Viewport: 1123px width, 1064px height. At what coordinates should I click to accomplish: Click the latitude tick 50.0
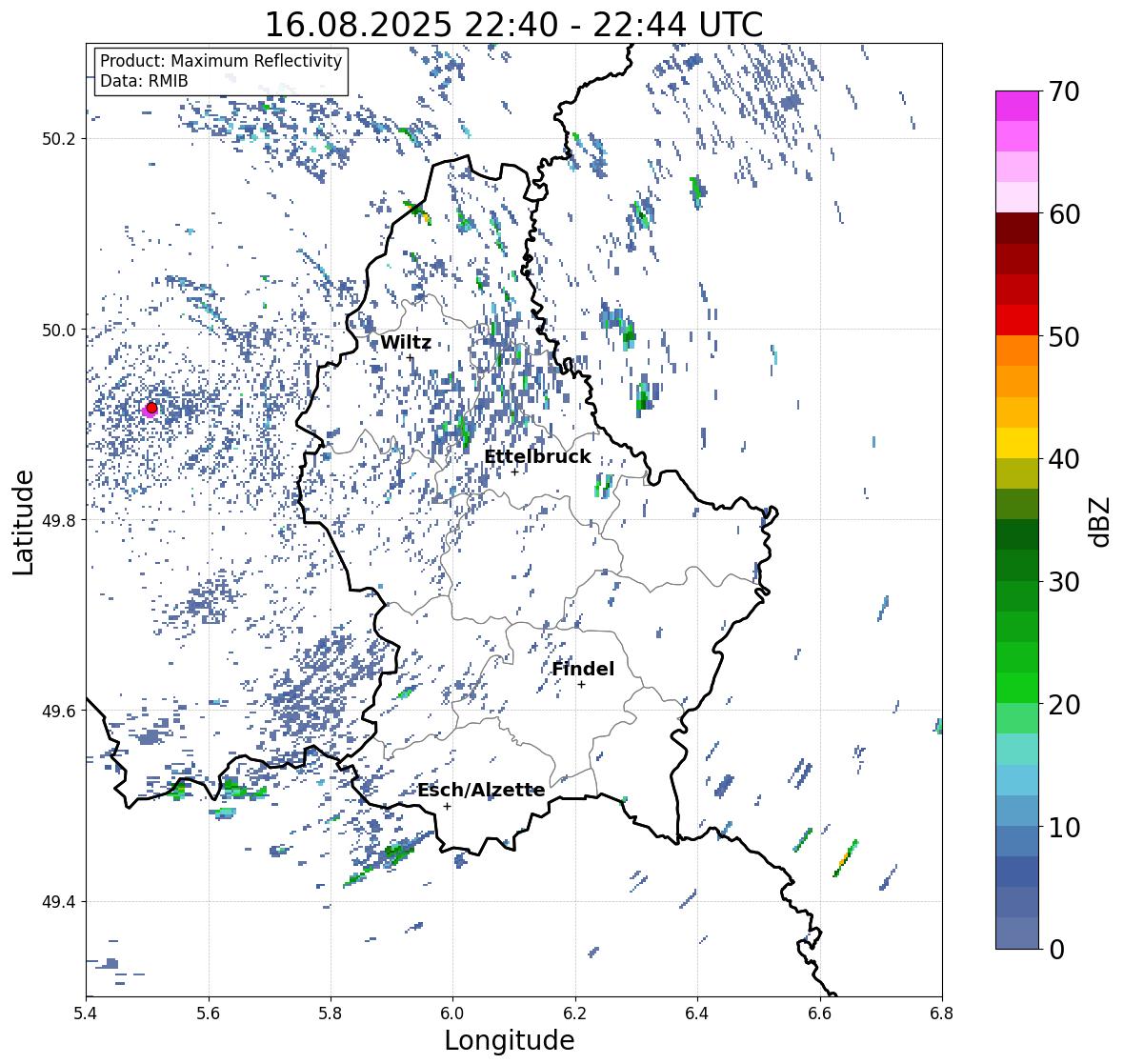click(x=59, y=331)
